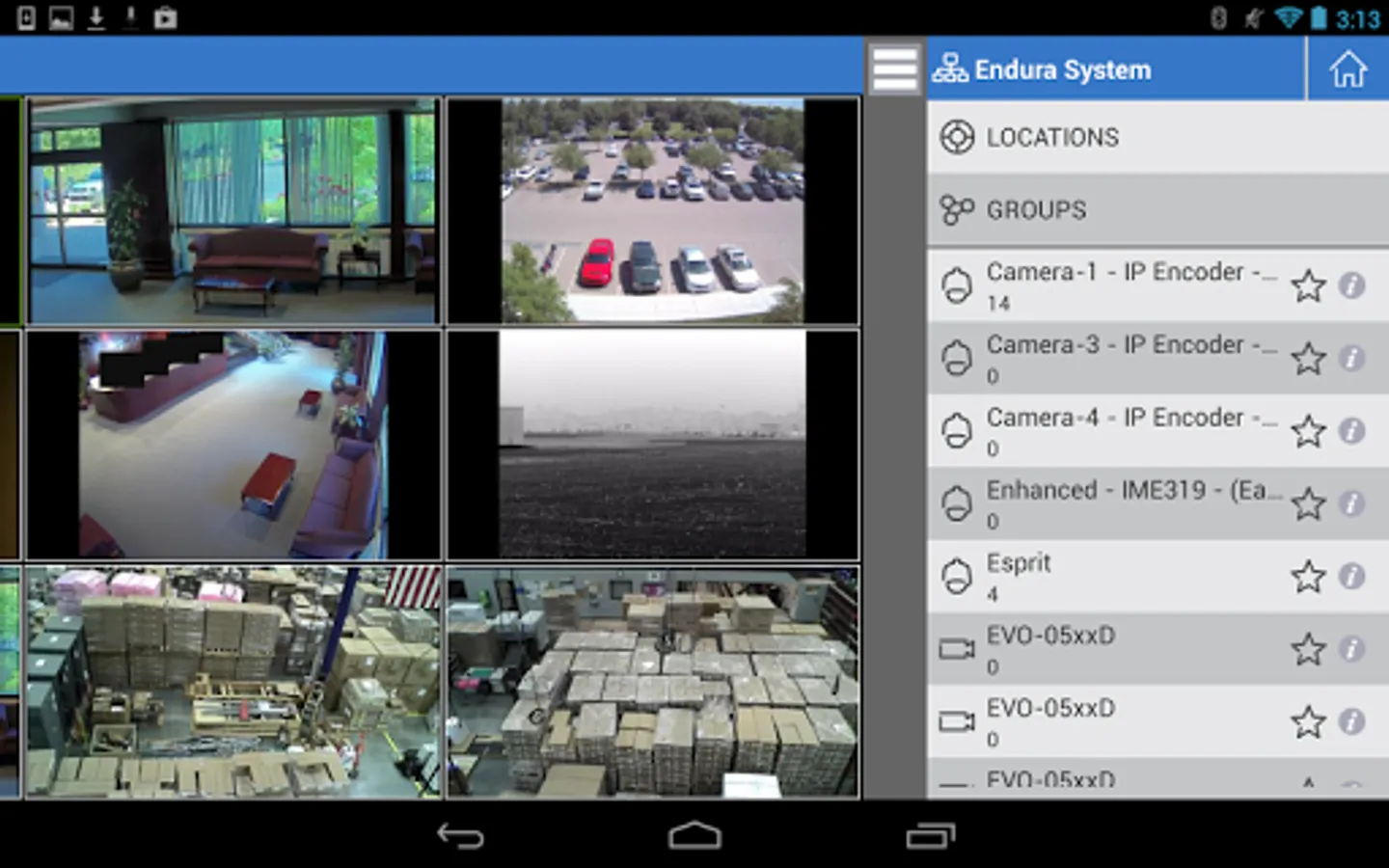Open the parking lot camera feed
1389x868 pixels.
point(653,210)
